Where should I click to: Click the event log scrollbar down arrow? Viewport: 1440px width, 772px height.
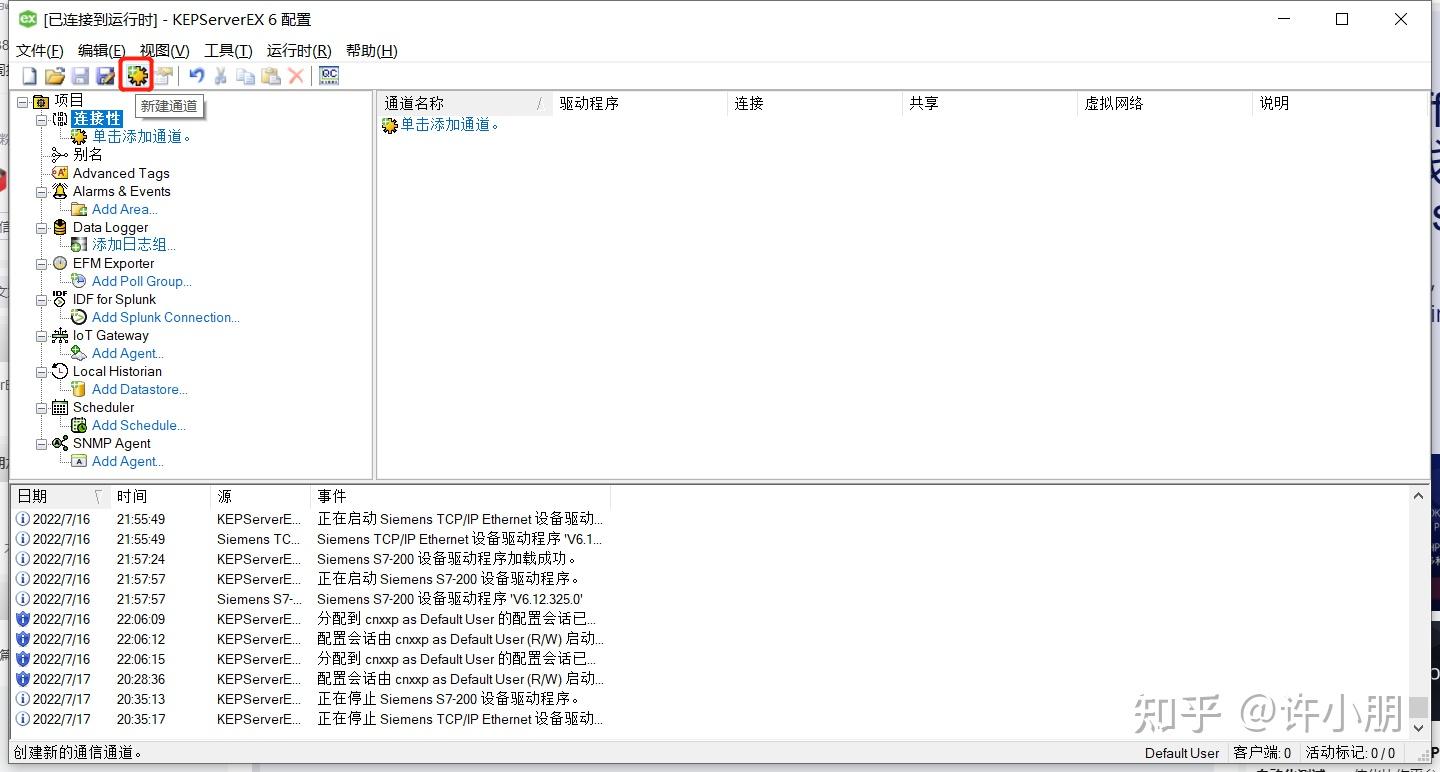[1418, 728]
